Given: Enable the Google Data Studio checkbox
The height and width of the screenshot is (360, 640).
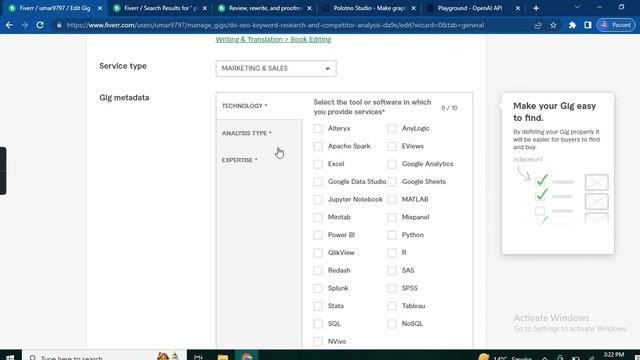Looking at the screenshot, I should [x=318, y=182].
